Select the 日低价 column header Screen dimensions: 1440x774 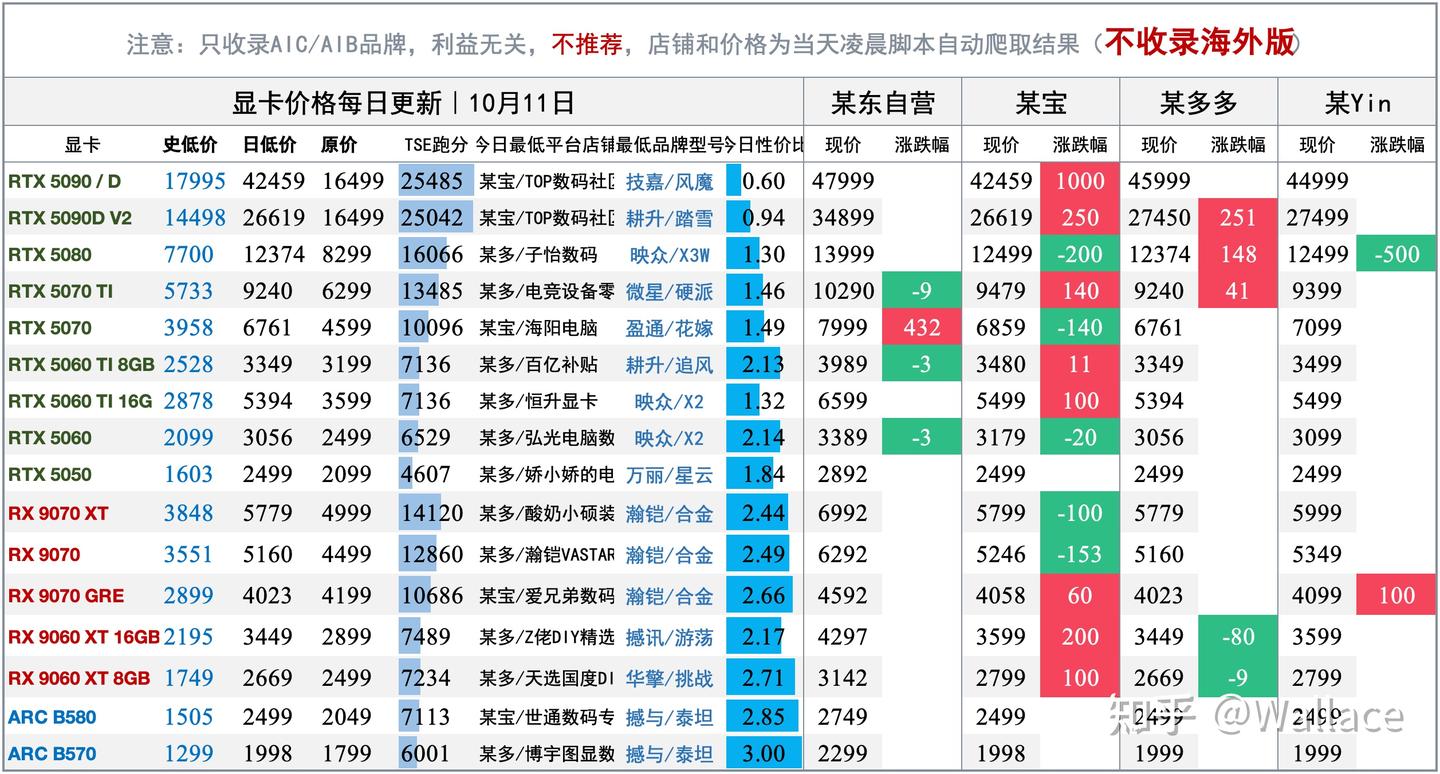pyautogui.click(x=269, y=145)
